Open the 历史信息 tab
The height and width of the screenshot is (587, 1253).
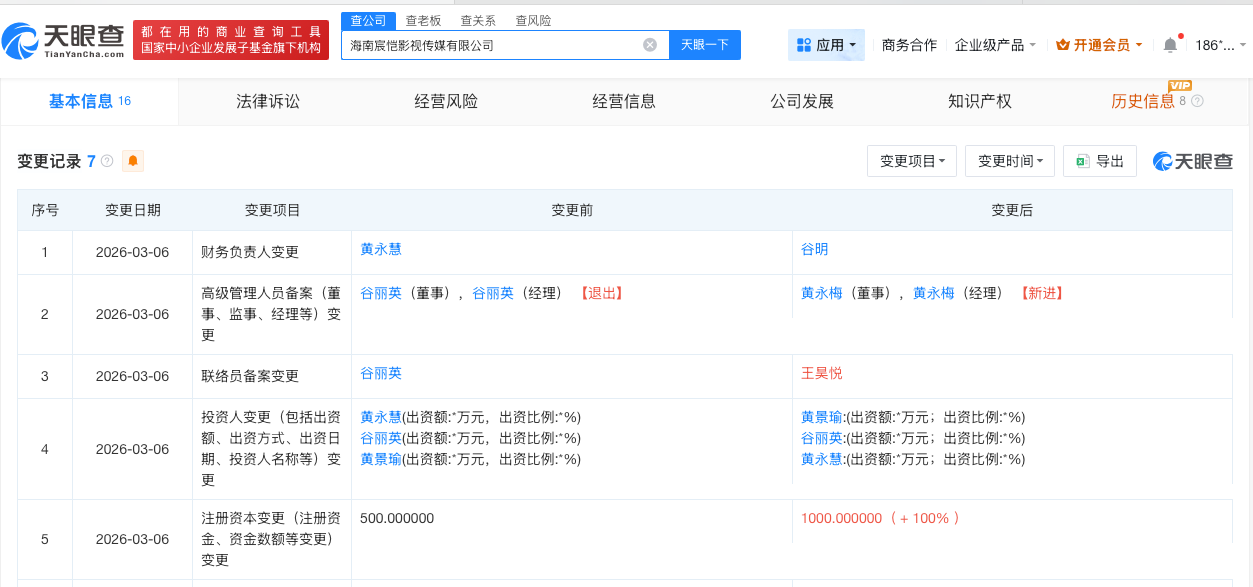point(1143,100)
